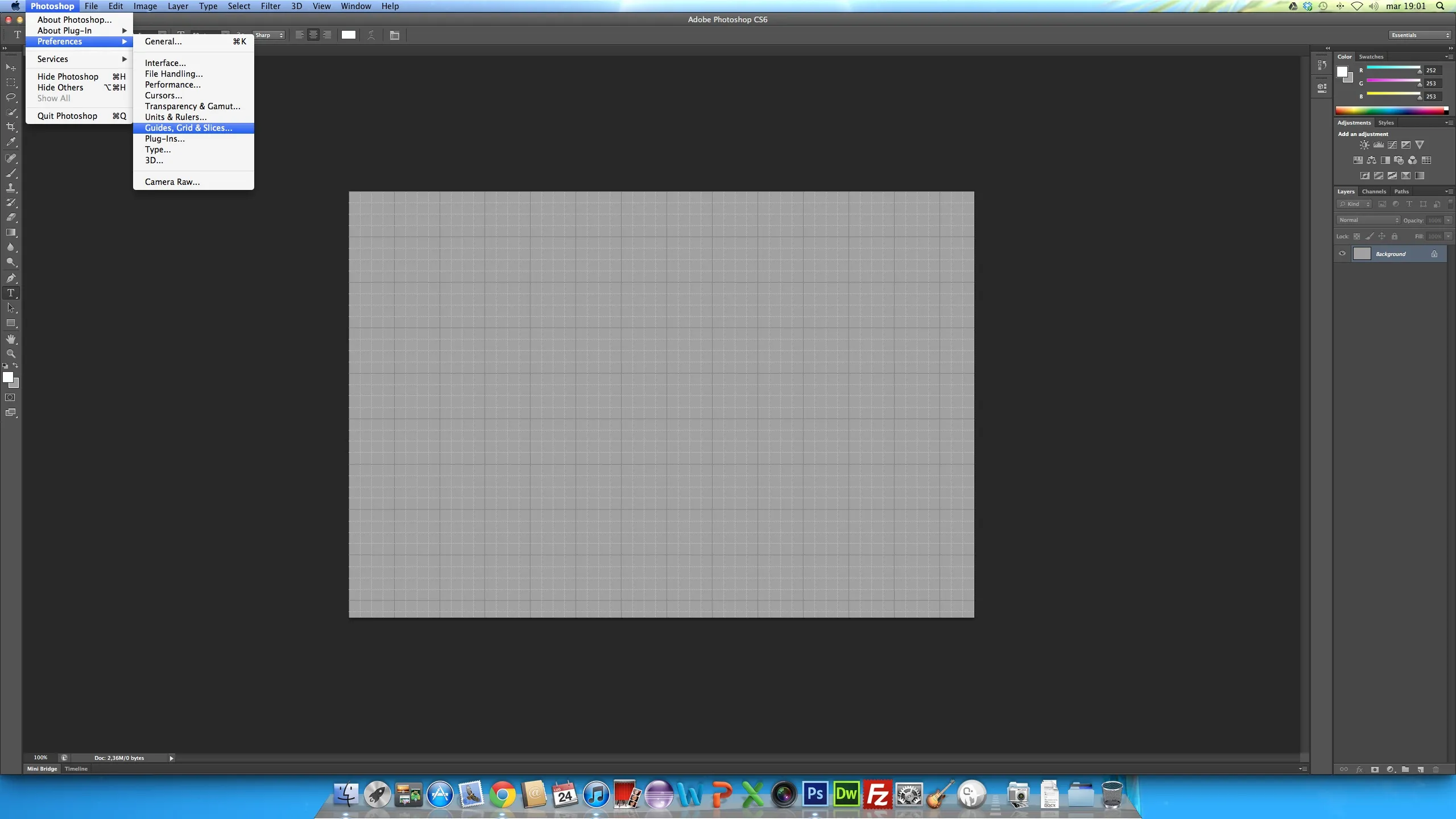Switch to the Channels tab
This screenshot has width=1456, height=819.
[x=1374, y=192]
